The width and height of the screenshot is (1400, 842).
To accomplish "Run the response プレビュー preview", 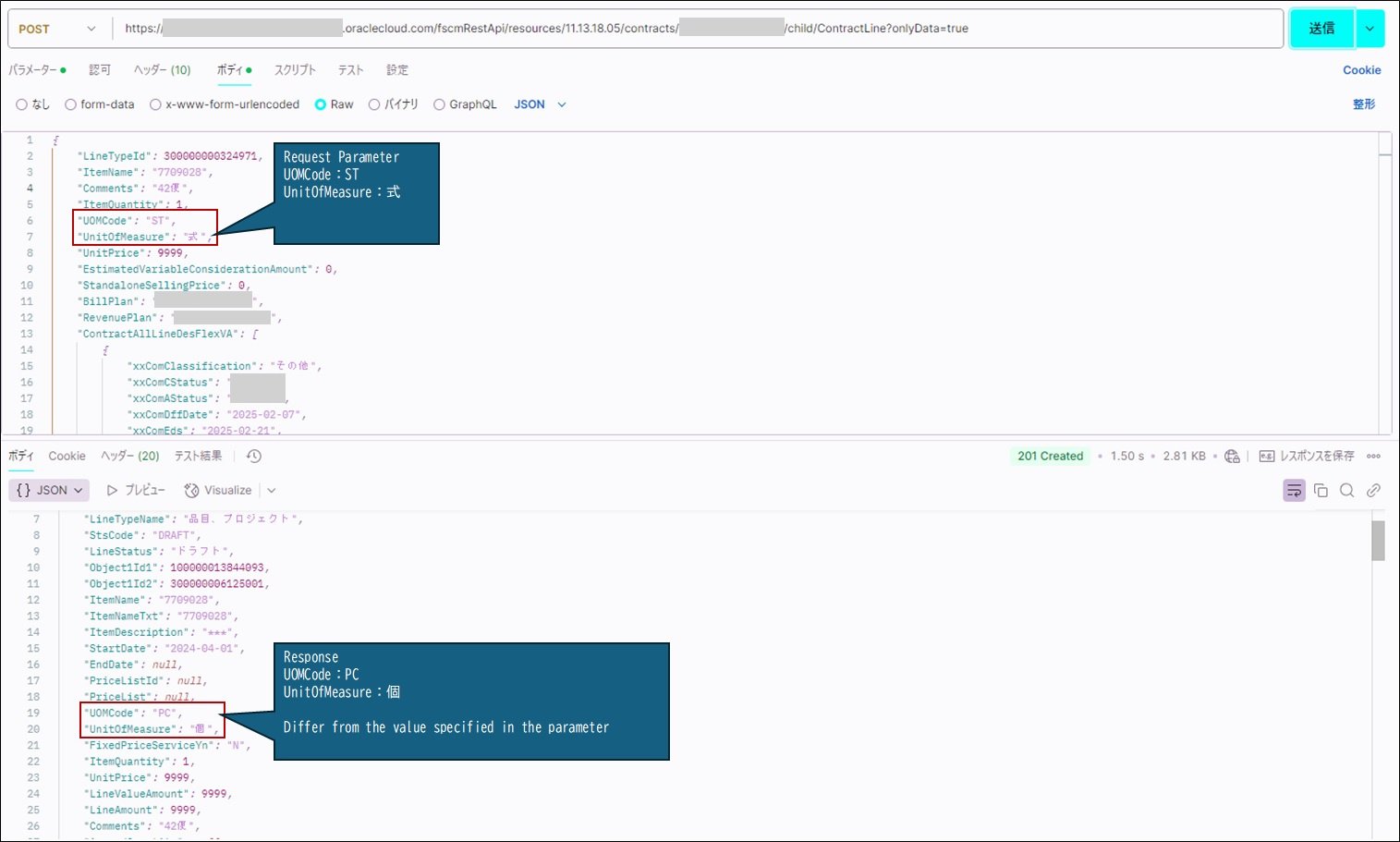I will tap(136, 490).
